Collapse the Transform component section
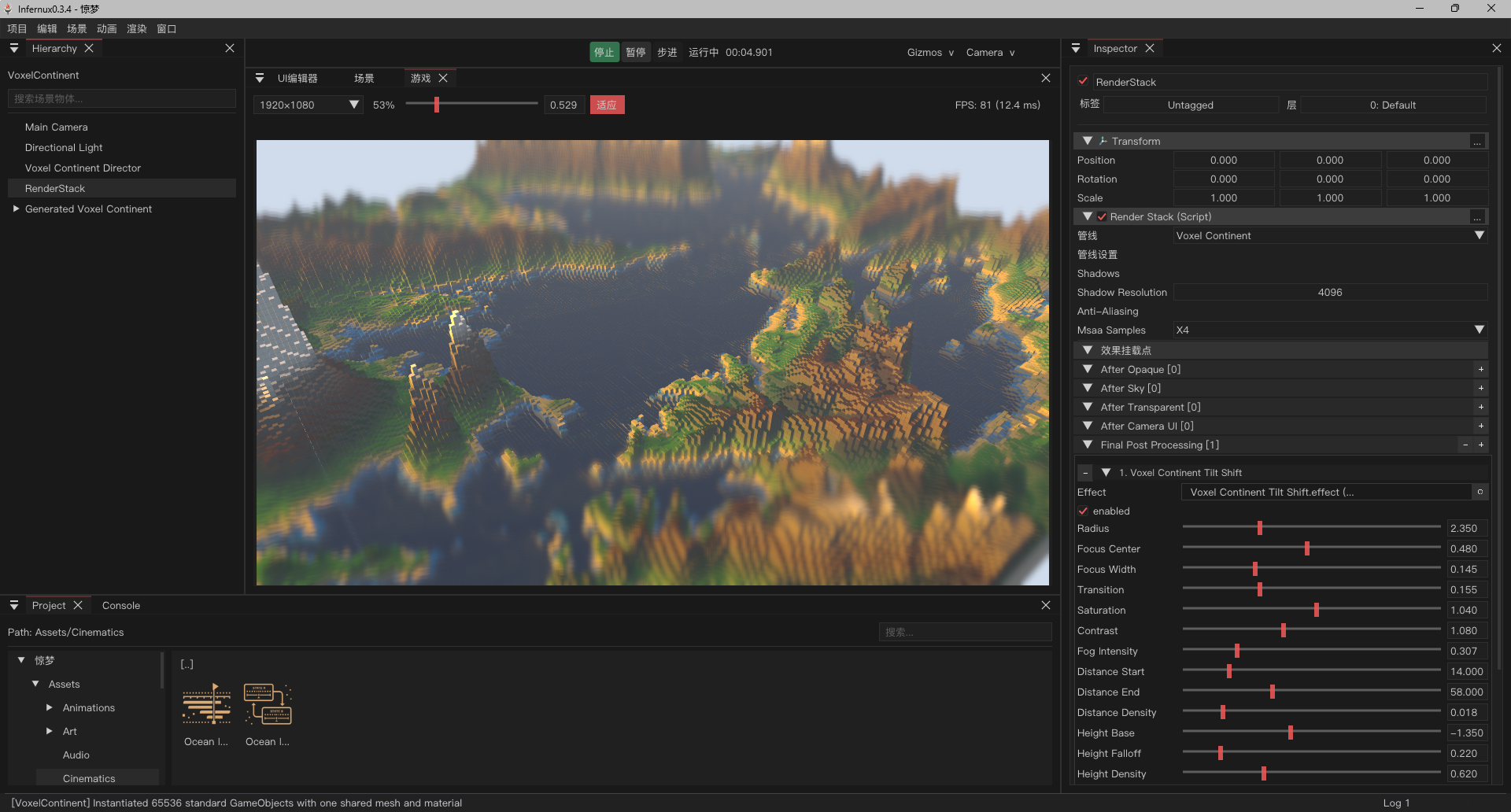Viewport: 1511px width, 812px height. [1088, 142]
